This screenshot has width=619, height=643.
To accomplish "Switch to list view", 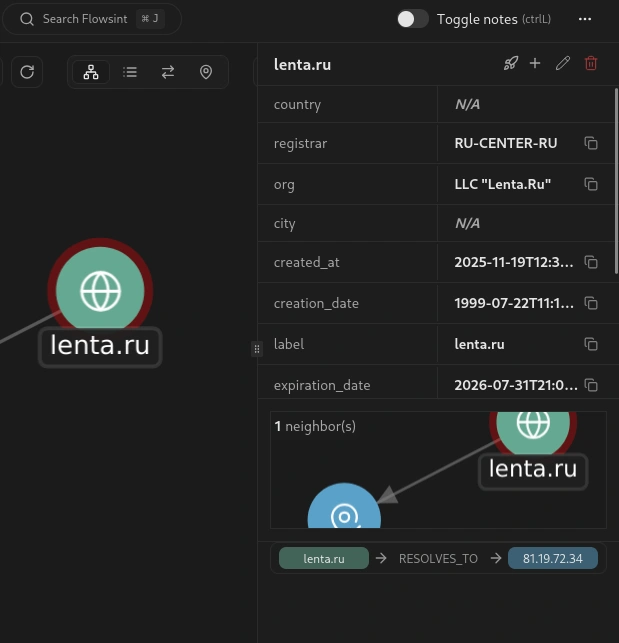I will (130, 72).
